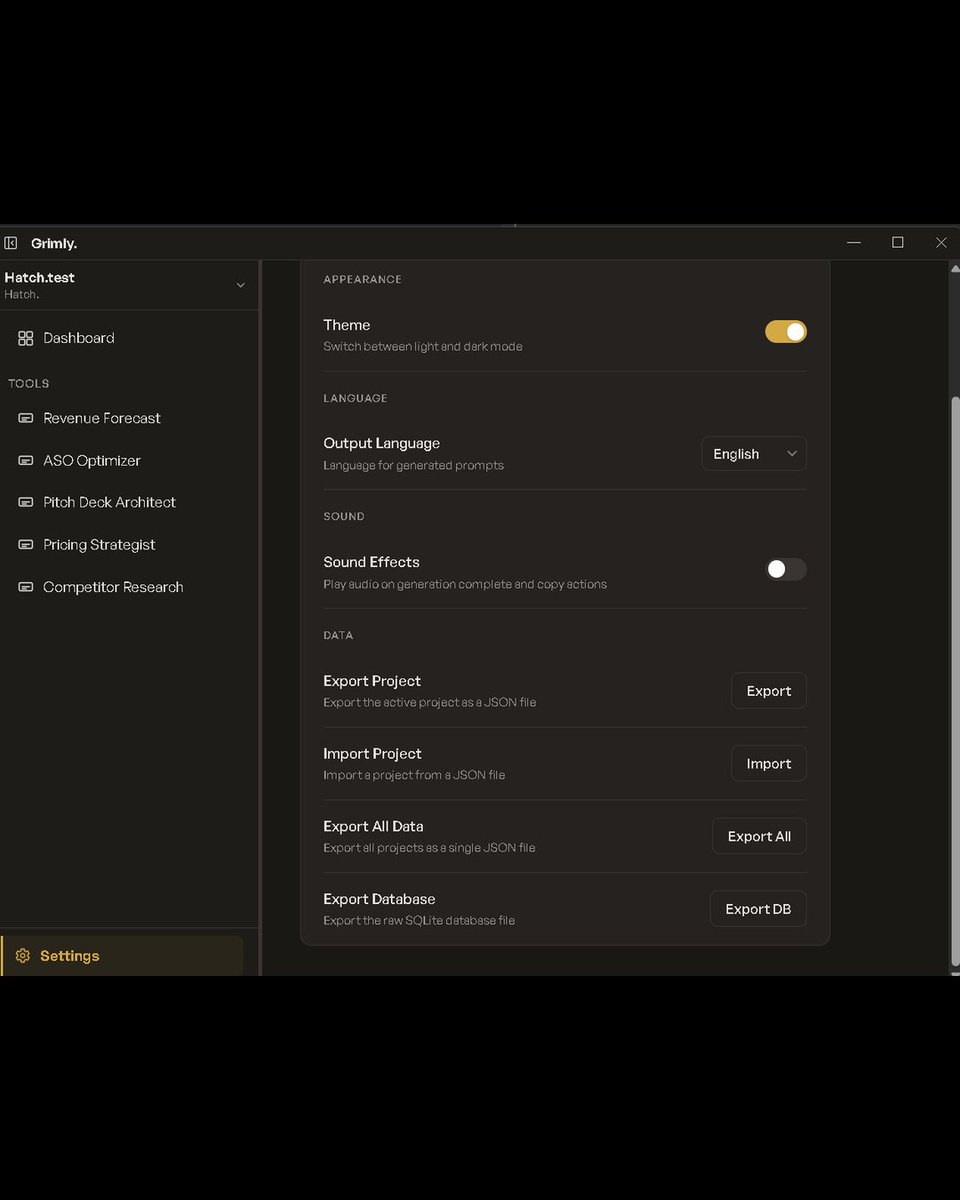Enable the Sound Effects switch

(x=786, y=569)
